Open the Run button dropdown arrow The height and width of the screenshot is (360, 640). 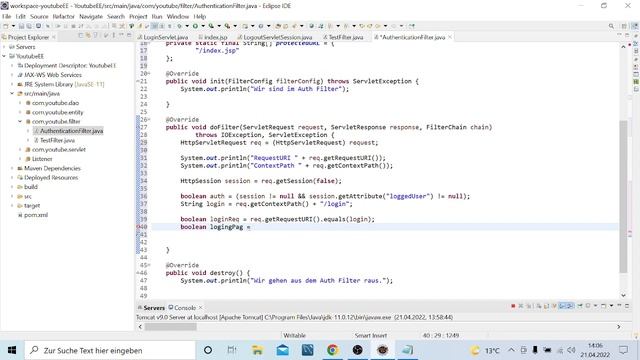click(x=203, y=26)
